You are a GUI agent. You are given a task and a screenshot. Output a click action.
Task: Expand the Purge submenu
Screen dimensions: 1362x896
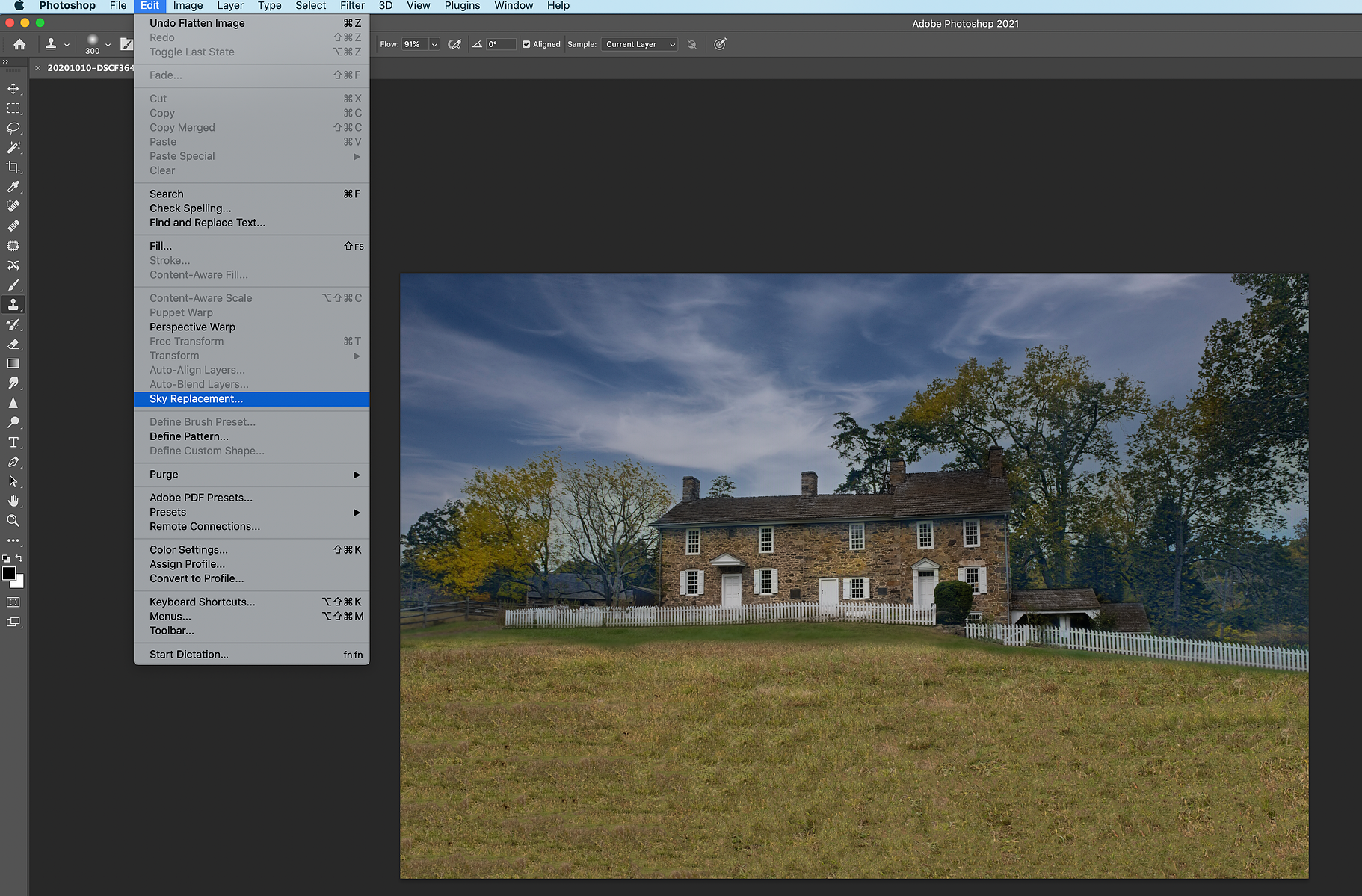click(251, 475)
